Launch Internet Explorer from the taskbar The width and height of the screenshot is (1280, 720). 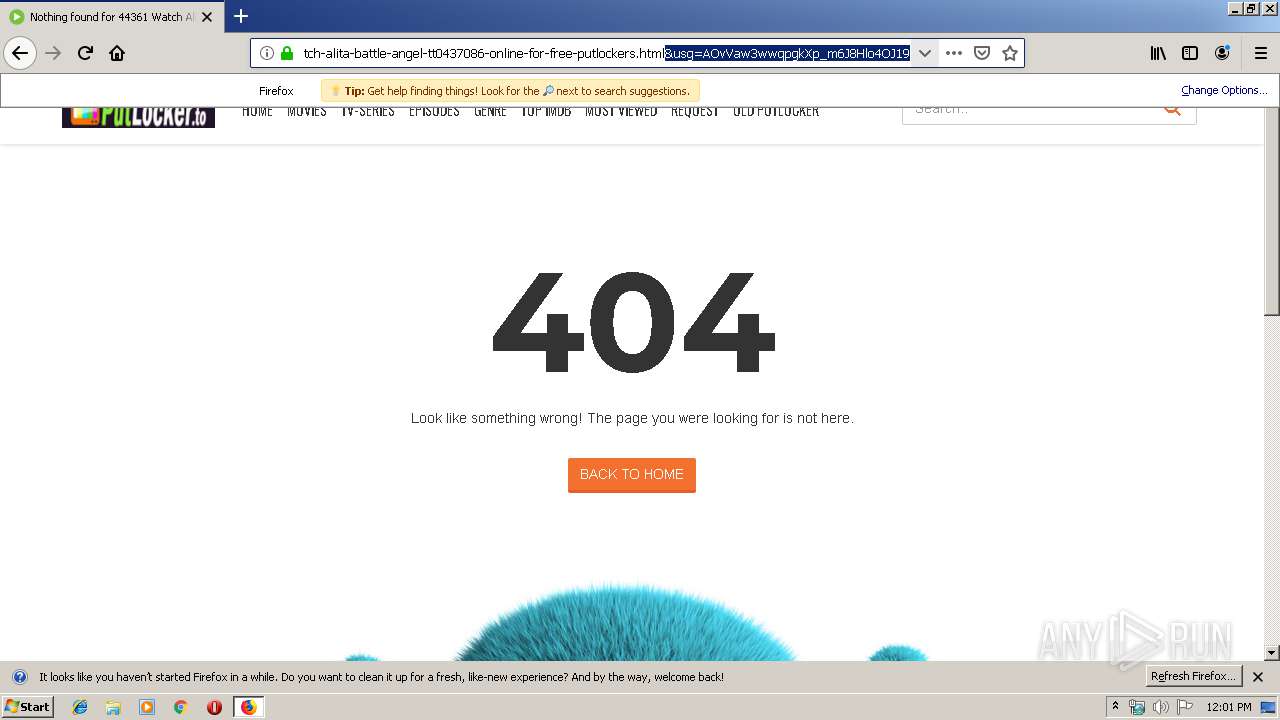(80, 707)
